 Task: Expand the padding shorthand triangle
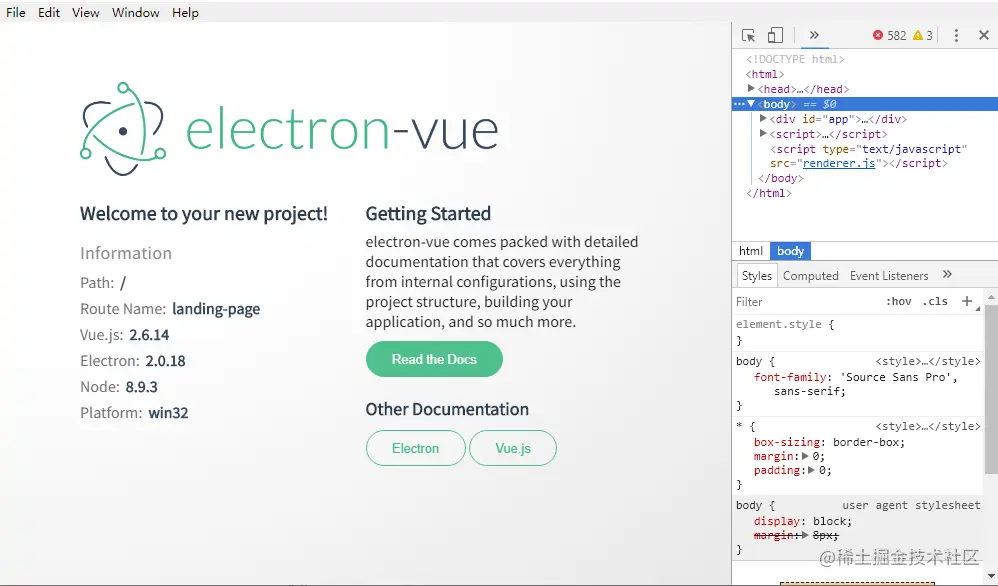(x=812, y=470)
